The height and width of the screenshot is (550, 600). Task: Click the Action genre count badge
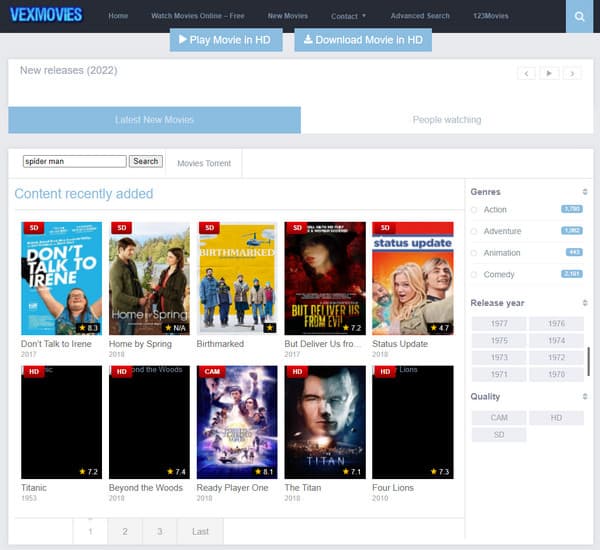pos(572,209)
